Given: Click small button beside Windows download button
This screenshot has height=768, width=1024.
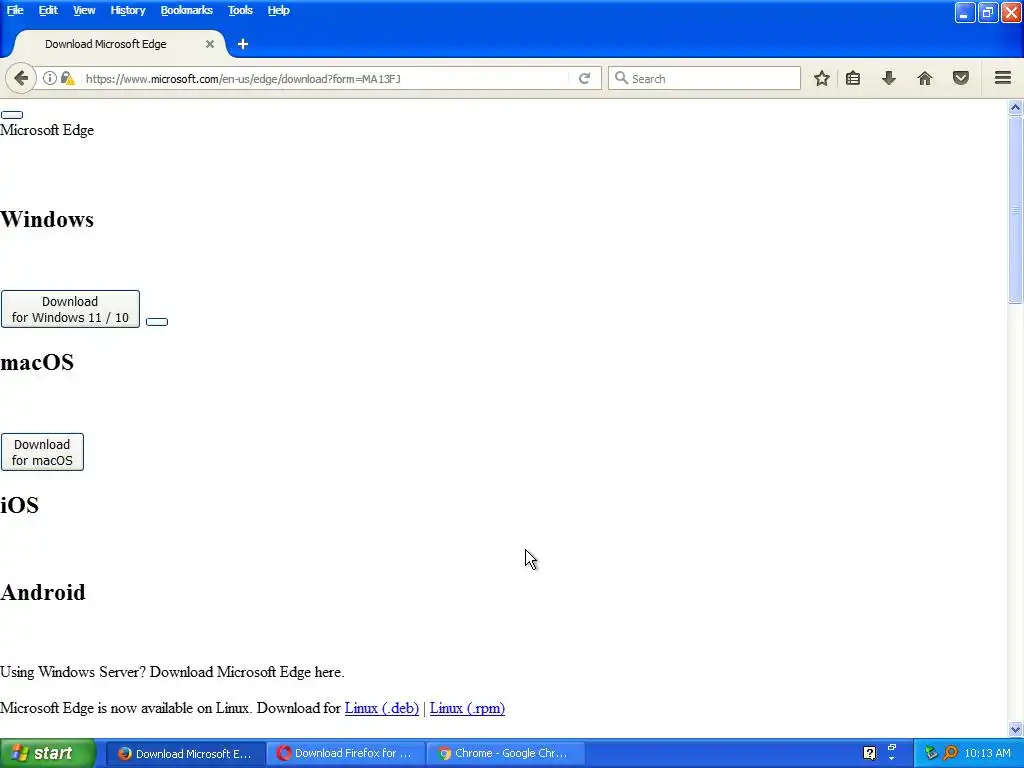Looking at the screenshot, I should (157, 321).
